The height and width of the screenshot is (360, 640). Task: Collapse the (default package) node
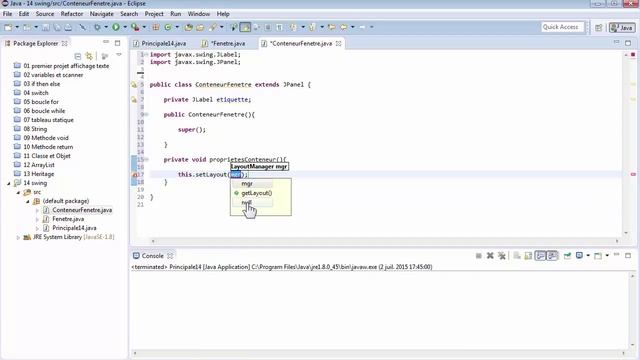click(28, 201)
